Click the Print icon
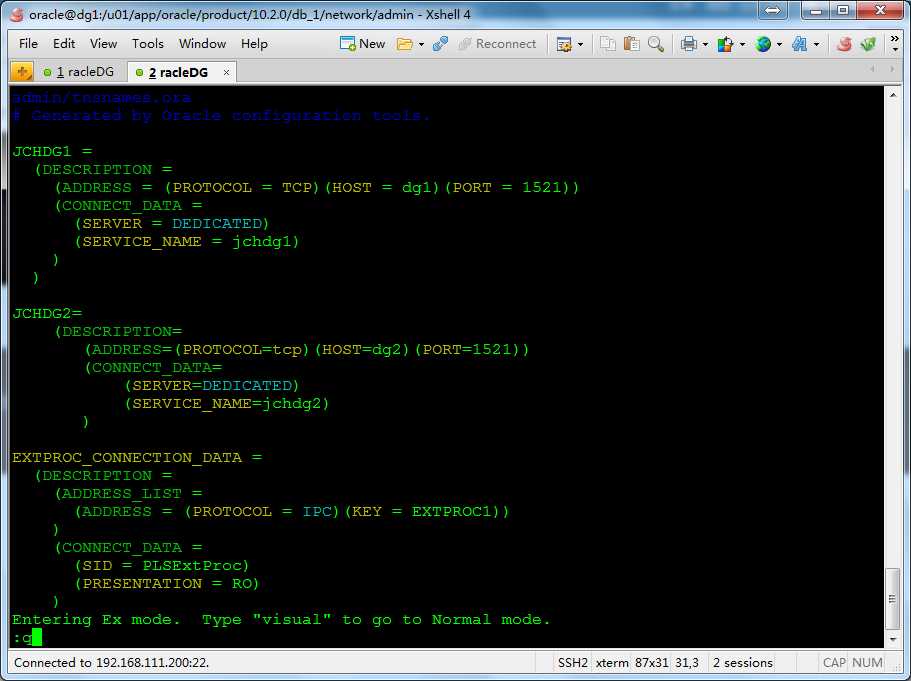Viewport: 911px width, 681px height. [x=689, y=44]
